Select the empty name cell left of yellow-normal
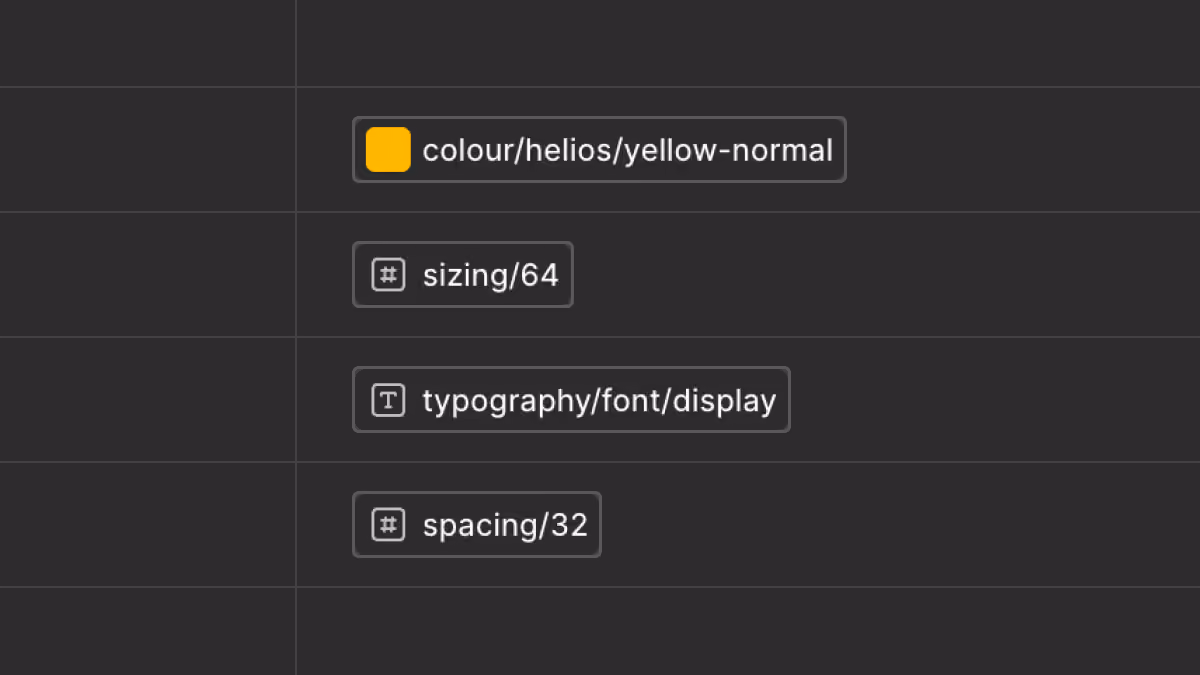This screenshot has height=675, width=1200. pos(148,150)
